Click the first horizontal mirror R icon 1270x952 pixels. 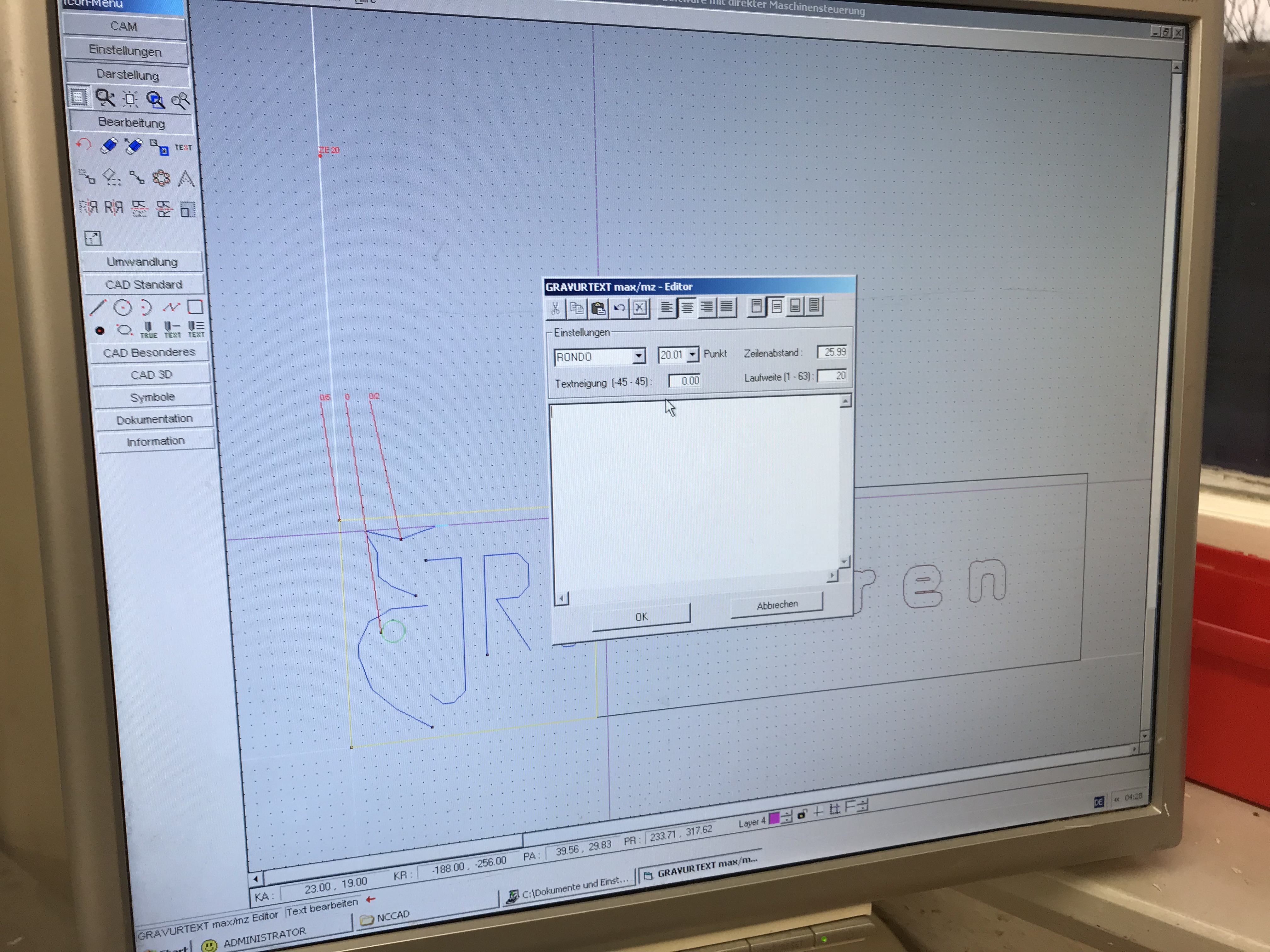point(89,207)
